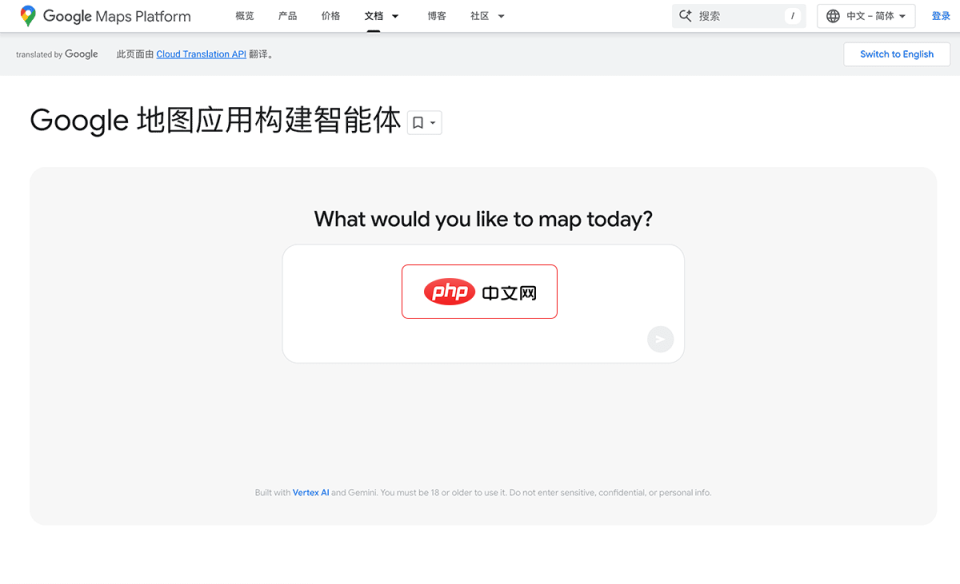This screenshot has height=584, width=960.
Task: Open the 概览 nav item
Action: coord(244,16)
